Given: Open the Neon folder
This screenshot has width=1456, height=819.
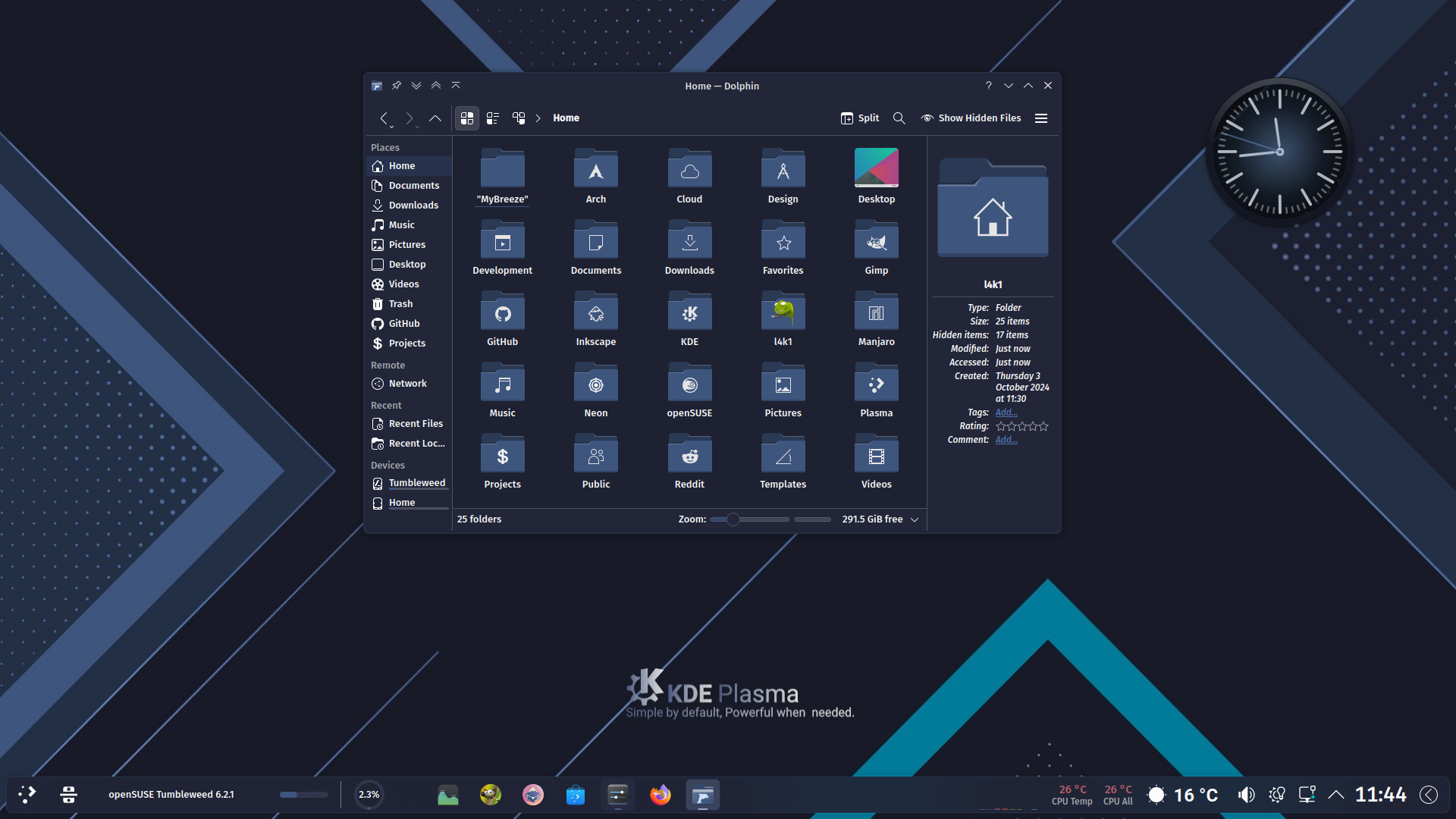Looking at the screenshot, I should [595, 390].
